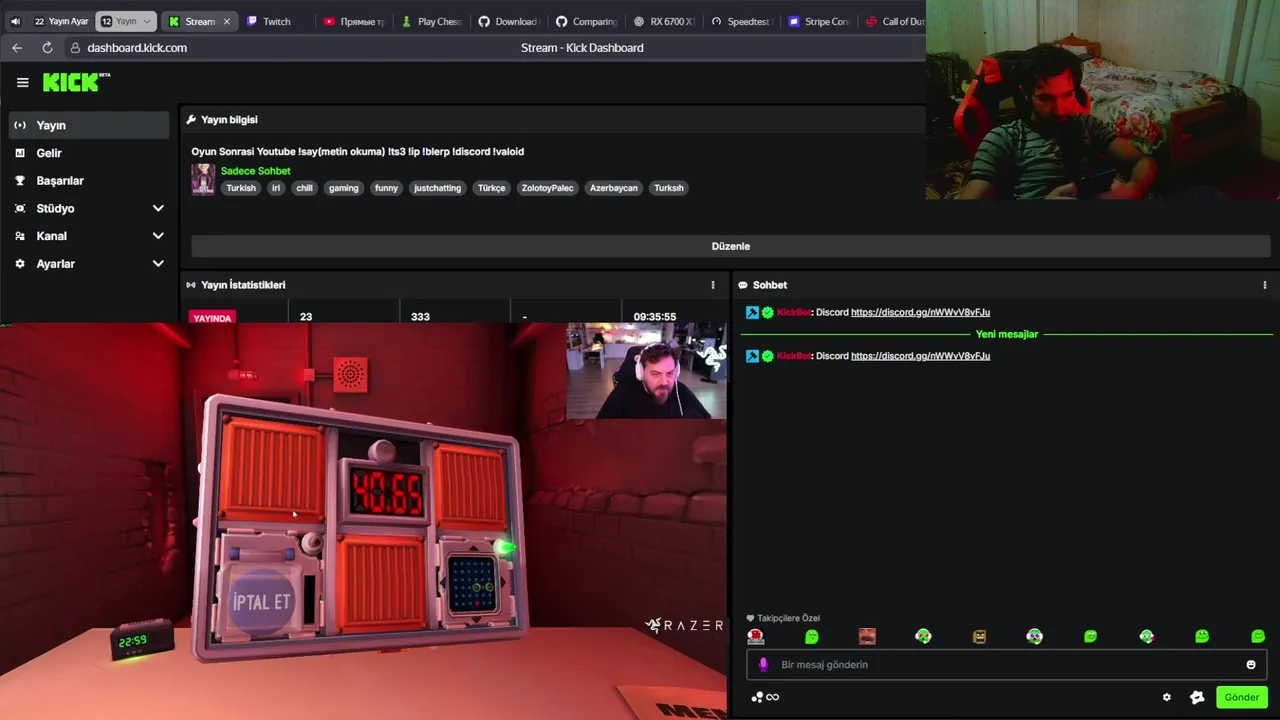
Task: Click the Yayın bilgisi wrench icon
Action: point(191,120)
